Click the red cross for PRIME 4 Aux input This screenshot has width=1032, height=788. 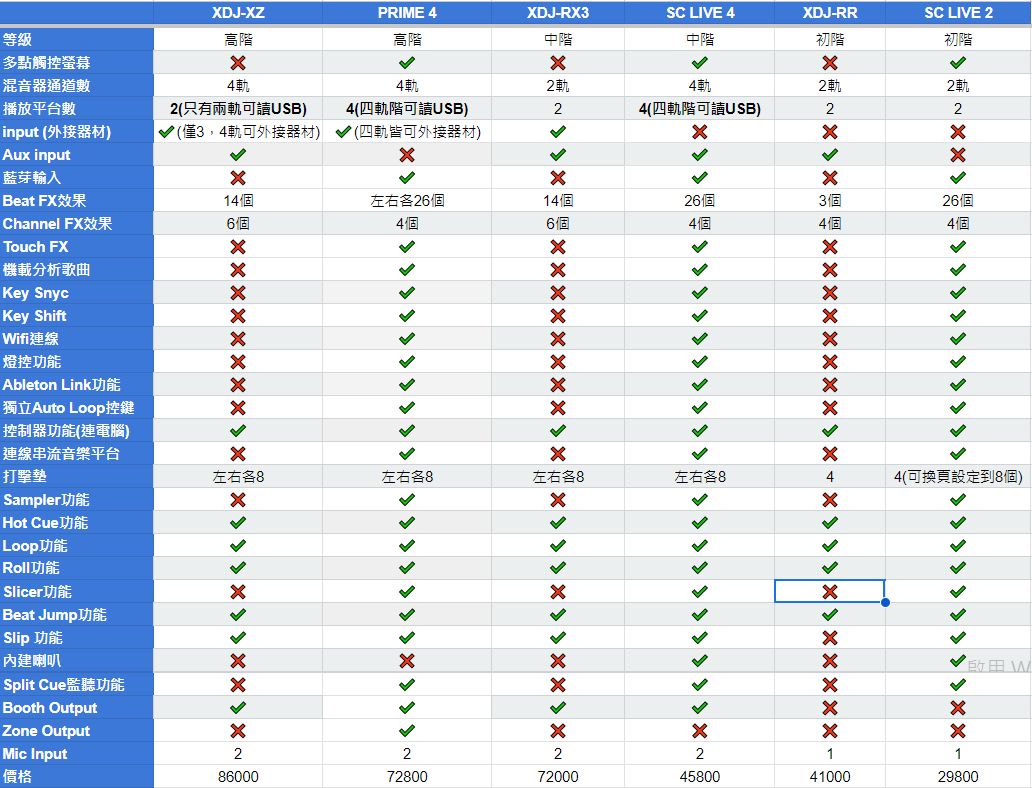tap(407, 155)
